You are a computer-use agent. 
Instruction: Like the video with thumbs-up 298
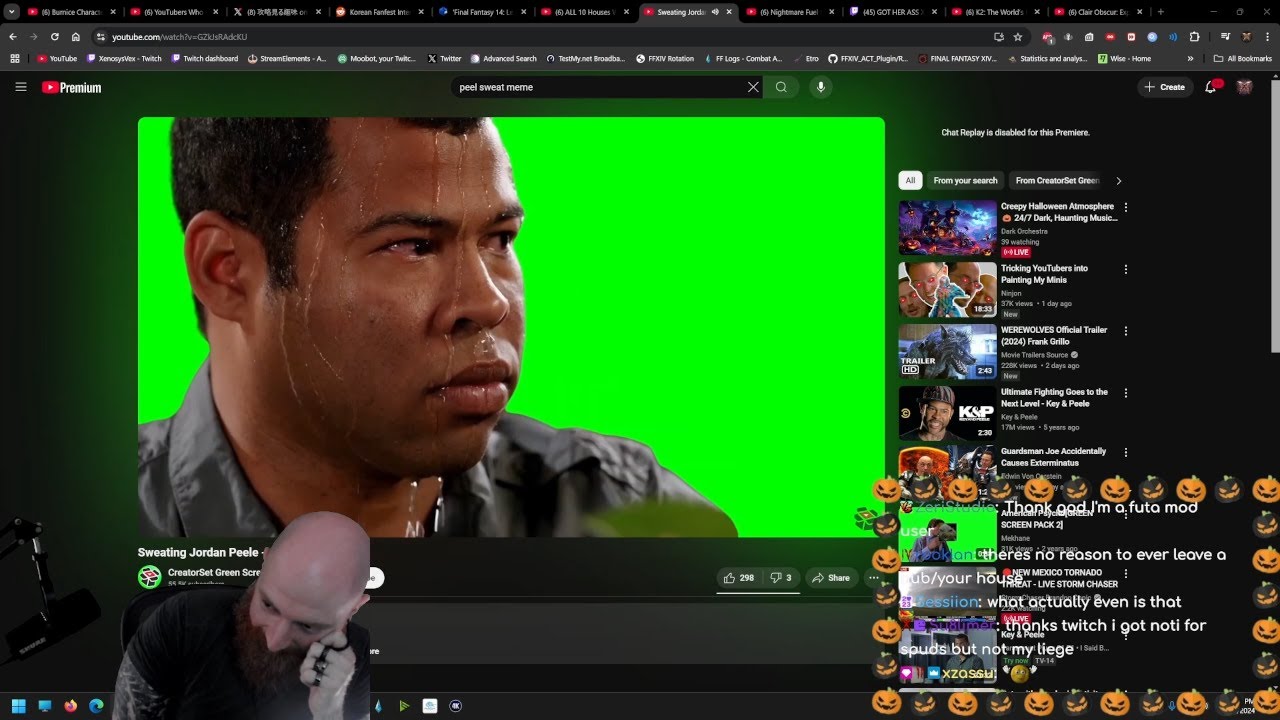(x=738, y=578)
